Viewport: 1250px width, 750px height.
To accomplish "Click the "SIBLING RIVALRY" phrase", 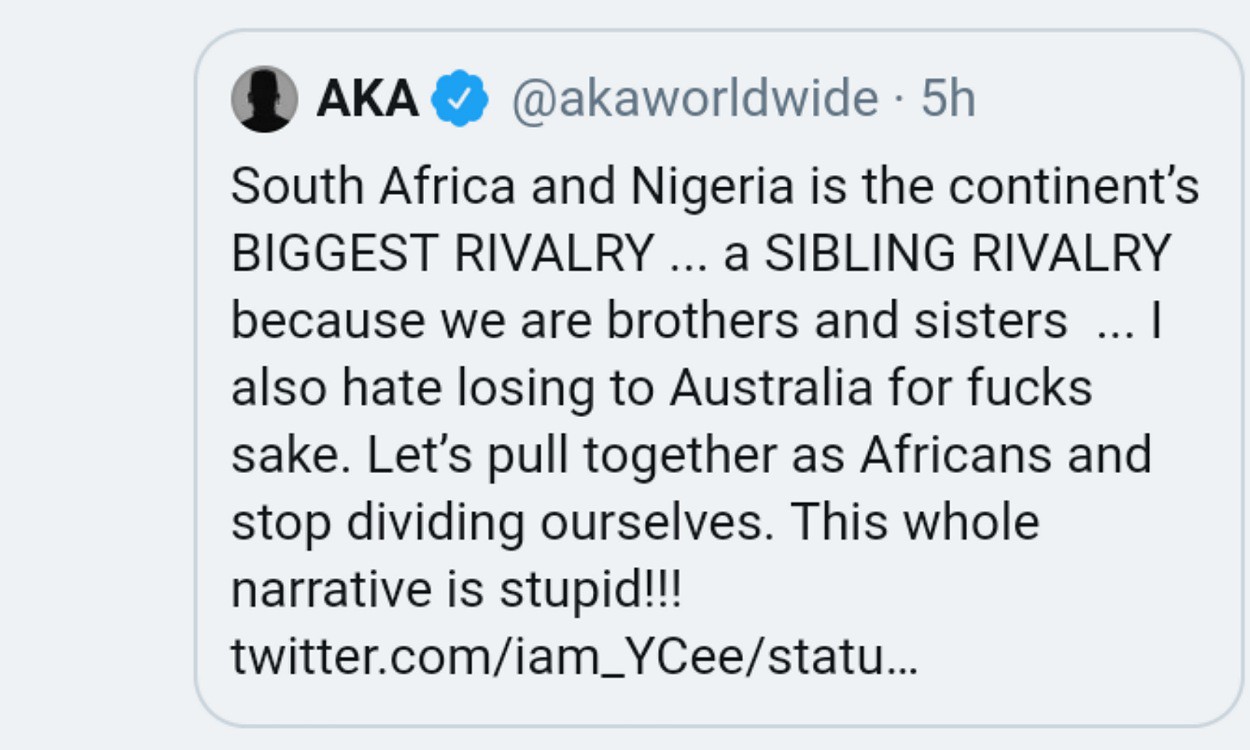I will click(967, 254).
